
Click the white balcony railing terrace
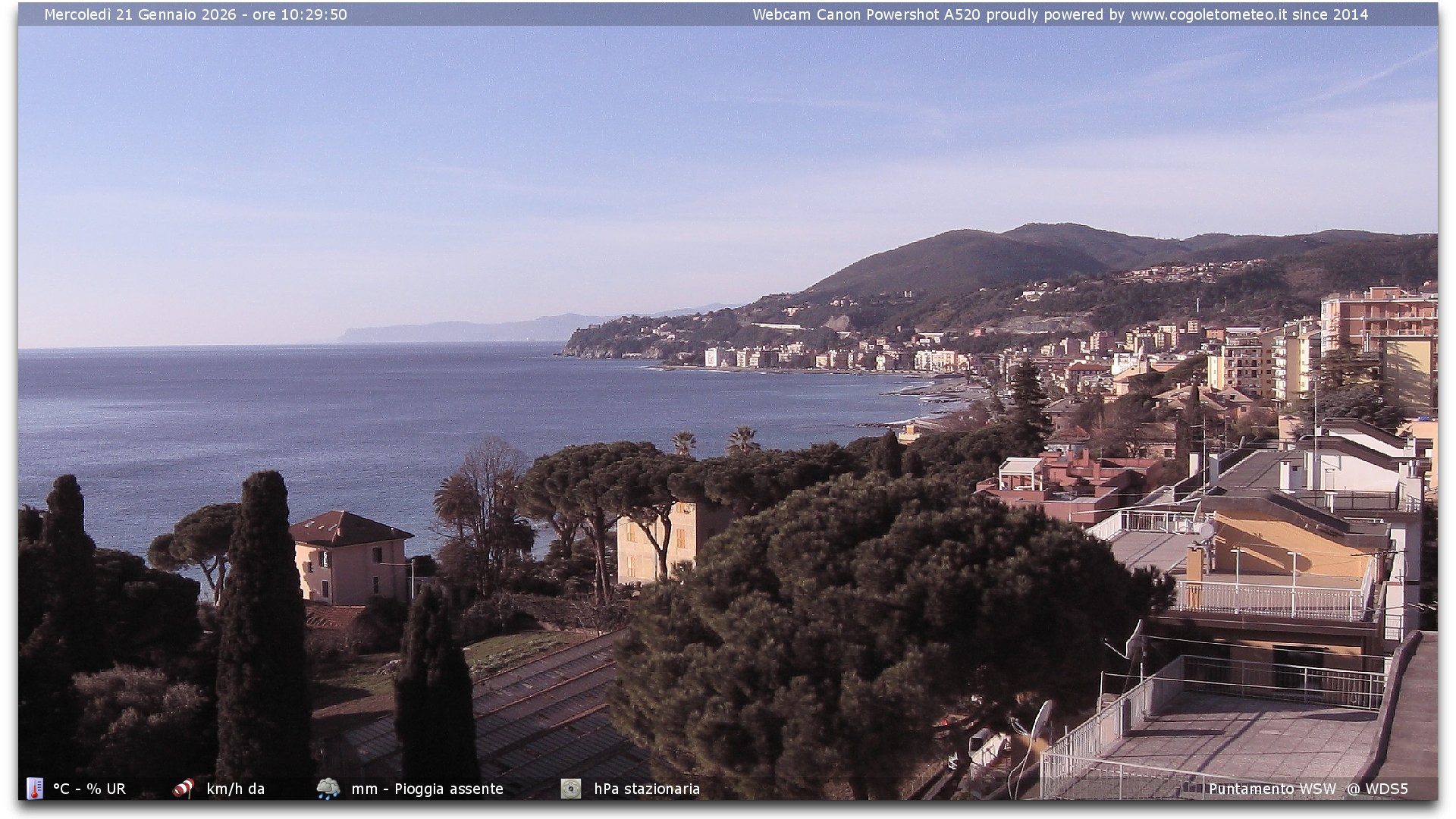tap(1270, 599)
